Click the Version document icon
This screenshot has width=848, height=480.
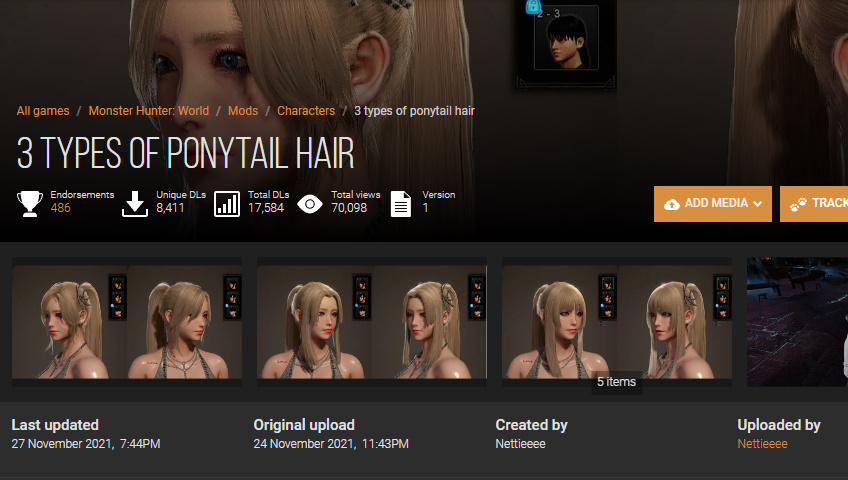[x=401, y=204]
